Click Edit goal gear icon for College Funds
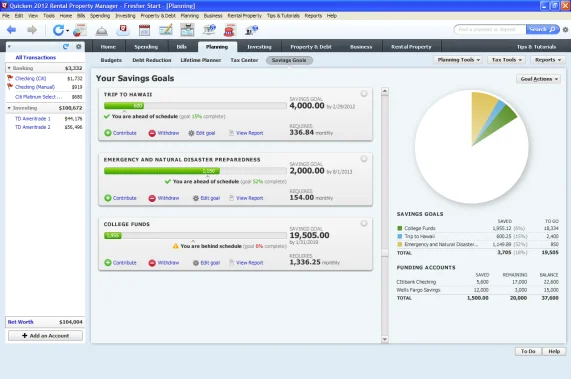The height and width of the screenshot is (379, 580). [x=196, y=263]
